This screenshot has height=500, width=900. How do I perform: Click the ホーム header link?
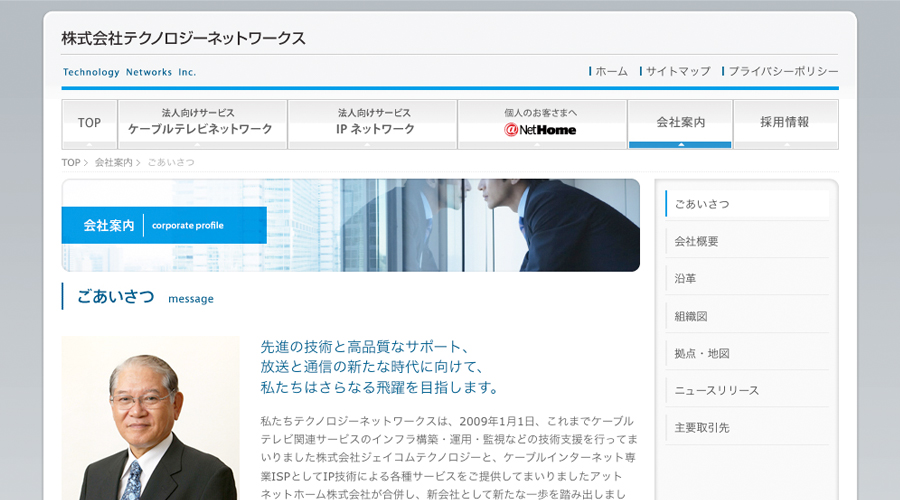611,72
